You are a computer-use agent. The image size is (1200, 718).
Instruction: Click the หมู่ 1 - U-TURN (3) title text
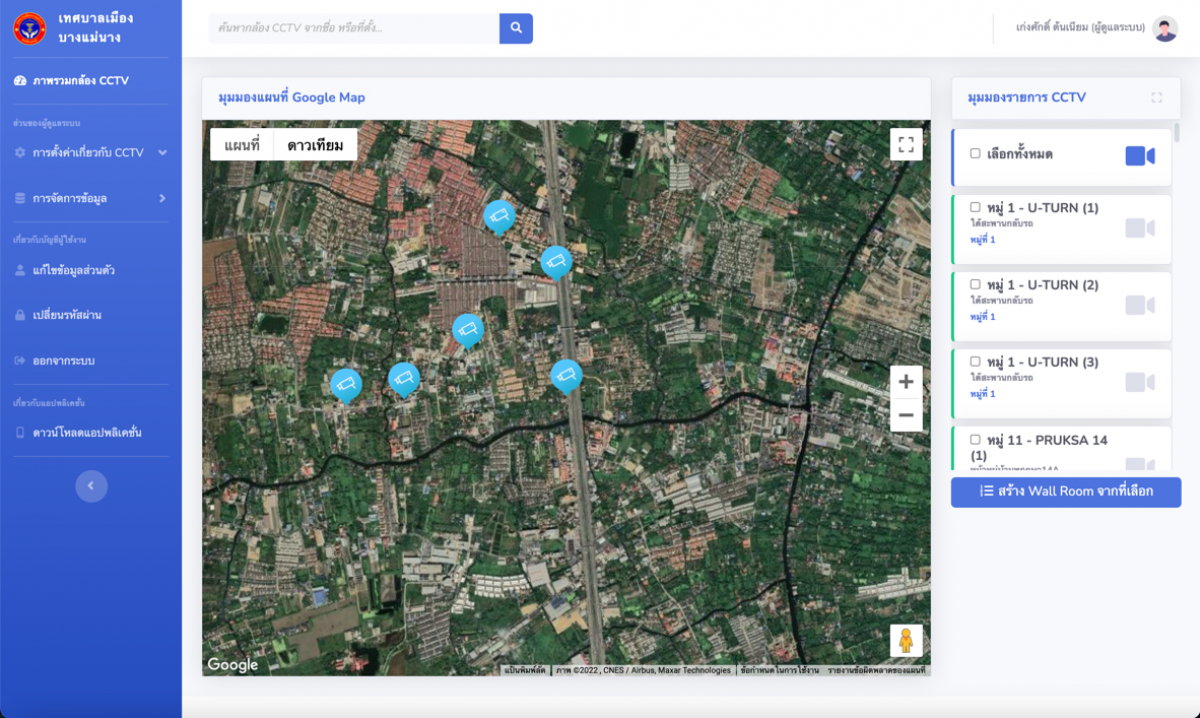click(x=1043, y=362)
